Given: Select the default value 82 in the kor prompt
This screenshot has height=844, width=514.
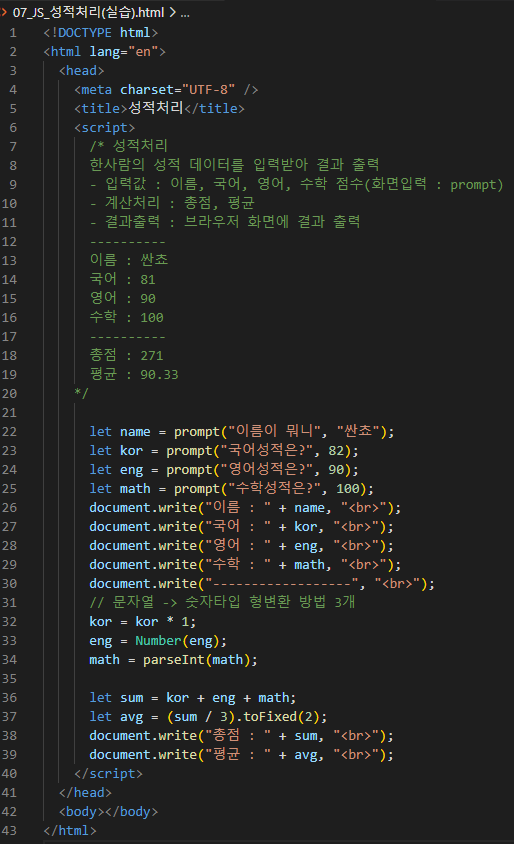Looking at the screenshot, I should (x=336, y=451).
